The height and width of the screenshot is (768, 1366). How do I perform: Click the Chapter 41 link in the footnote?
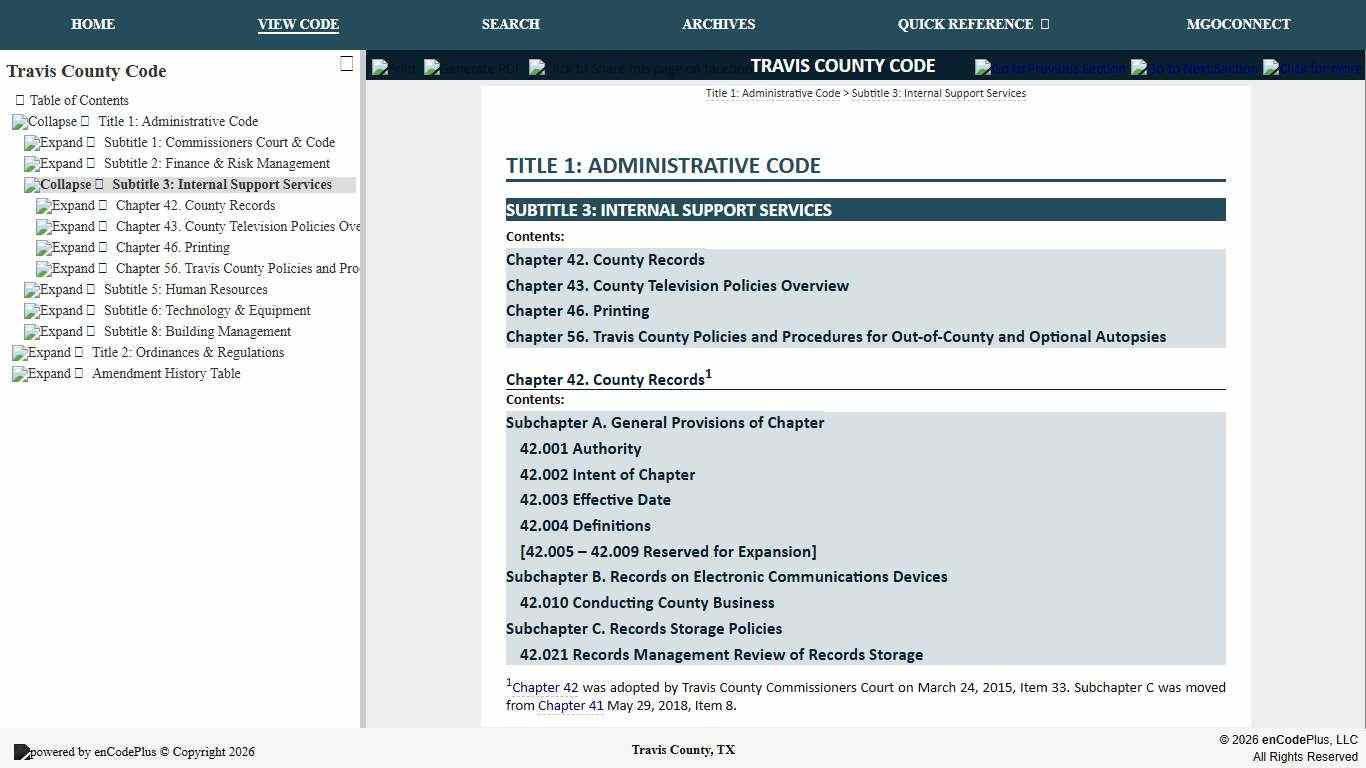tap(570, 705)
